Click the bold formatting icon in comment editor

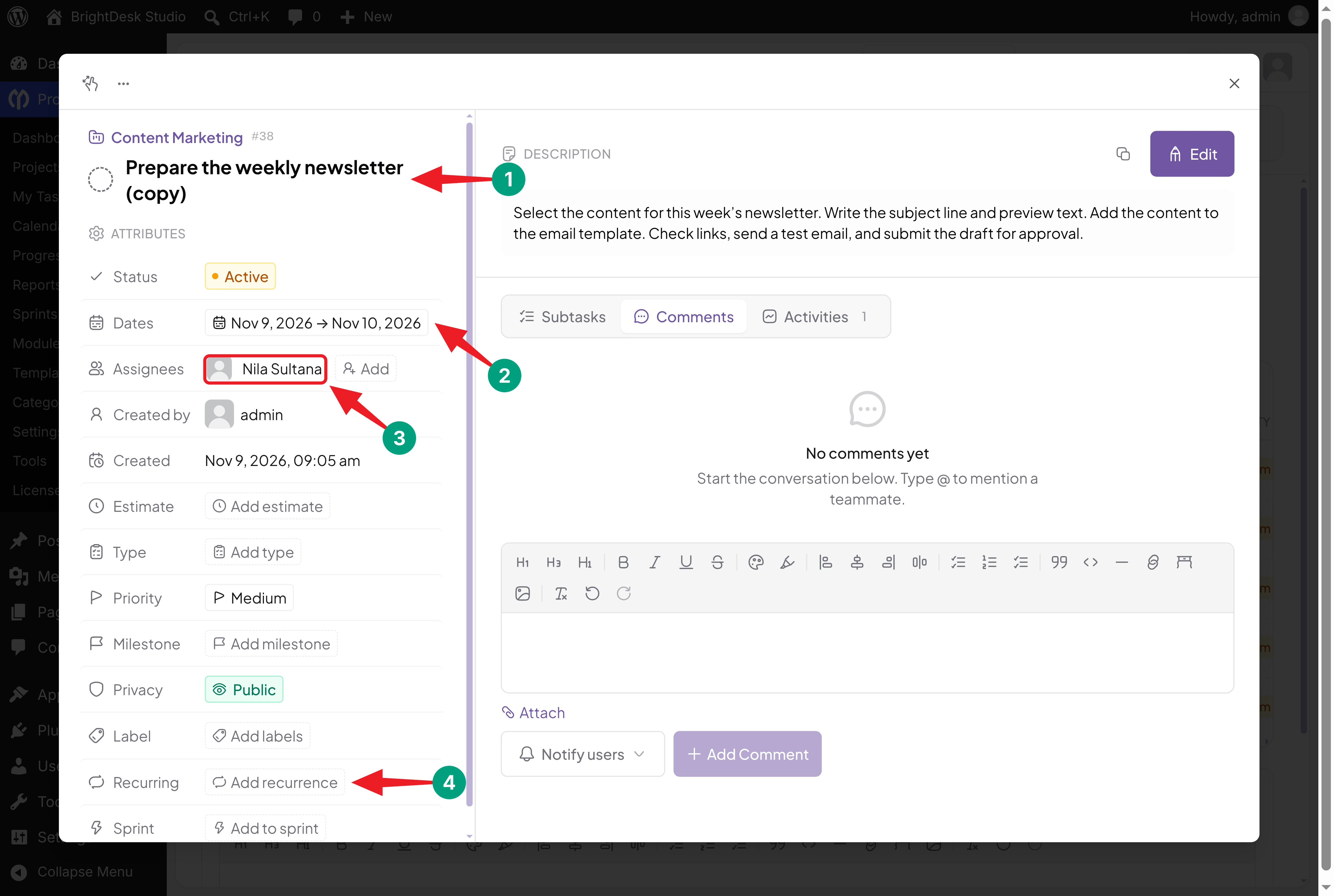[623, 562]
